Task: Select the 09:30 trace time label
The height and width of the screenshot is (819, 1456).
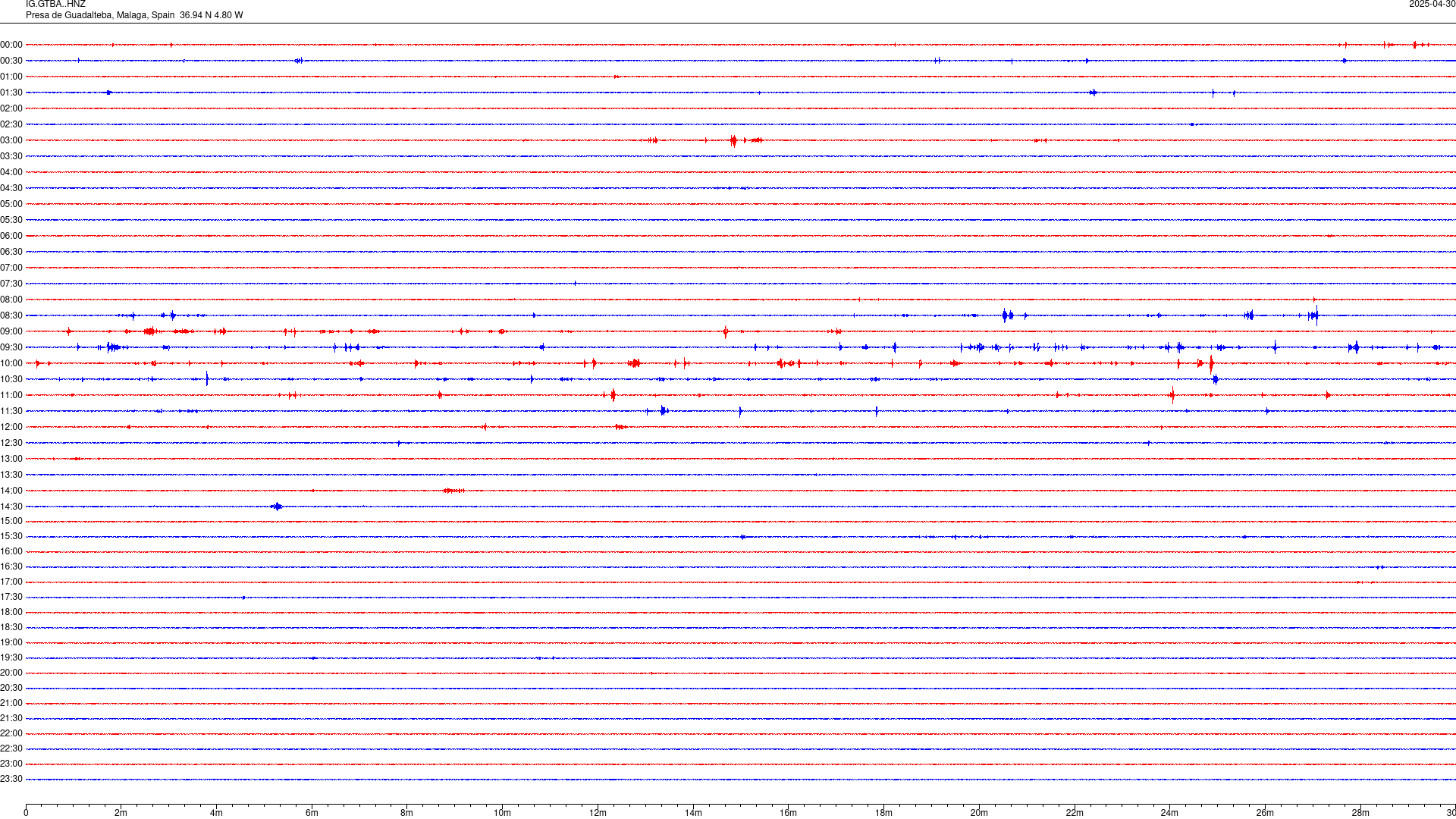Action: [x=11, y=347]
